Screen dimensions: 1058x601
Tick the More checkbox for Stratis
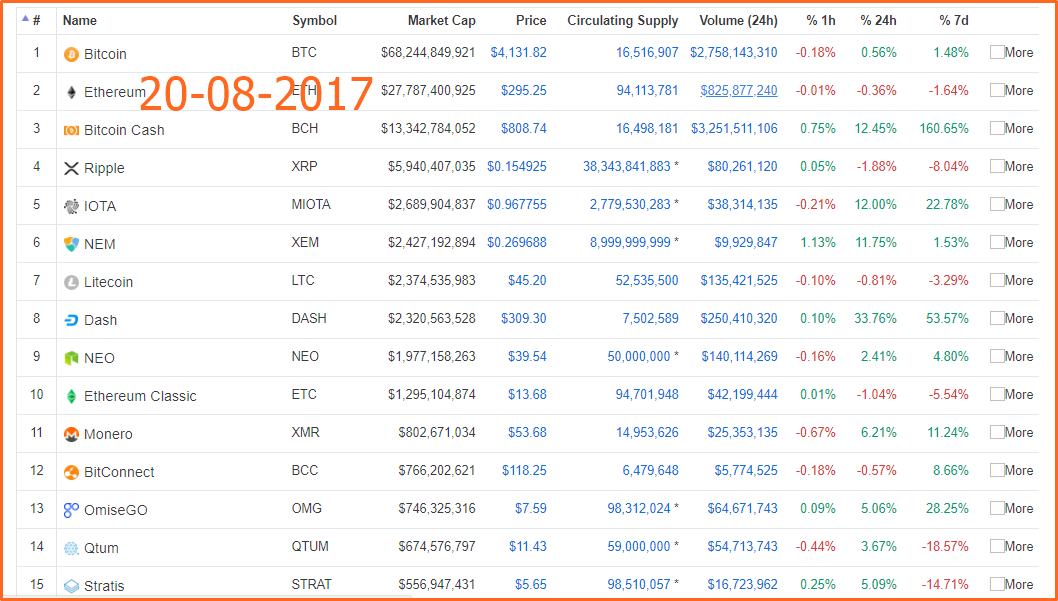[x=997, y=583]
